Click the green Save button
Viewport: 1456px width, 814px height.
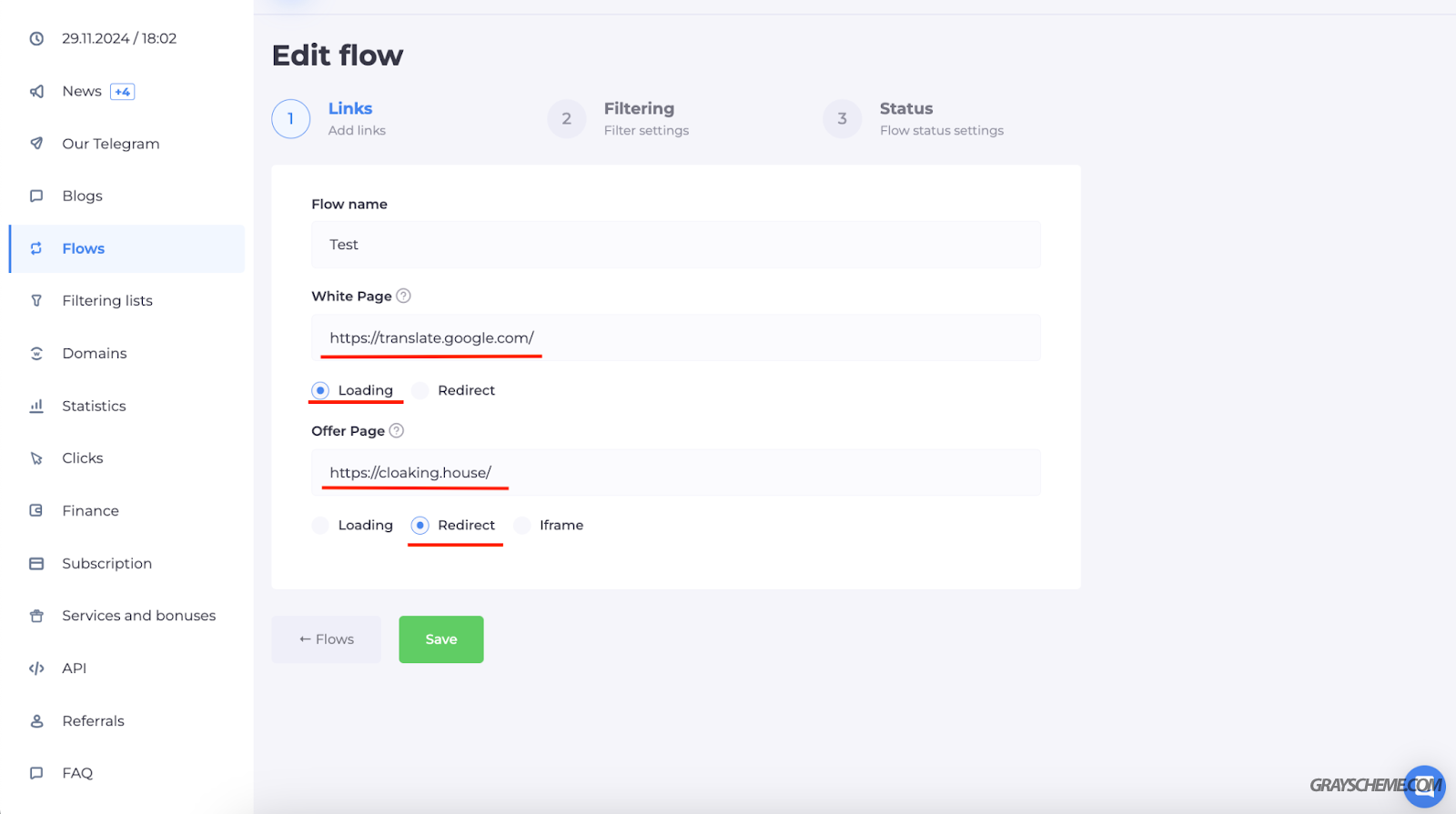pos(441,639)
